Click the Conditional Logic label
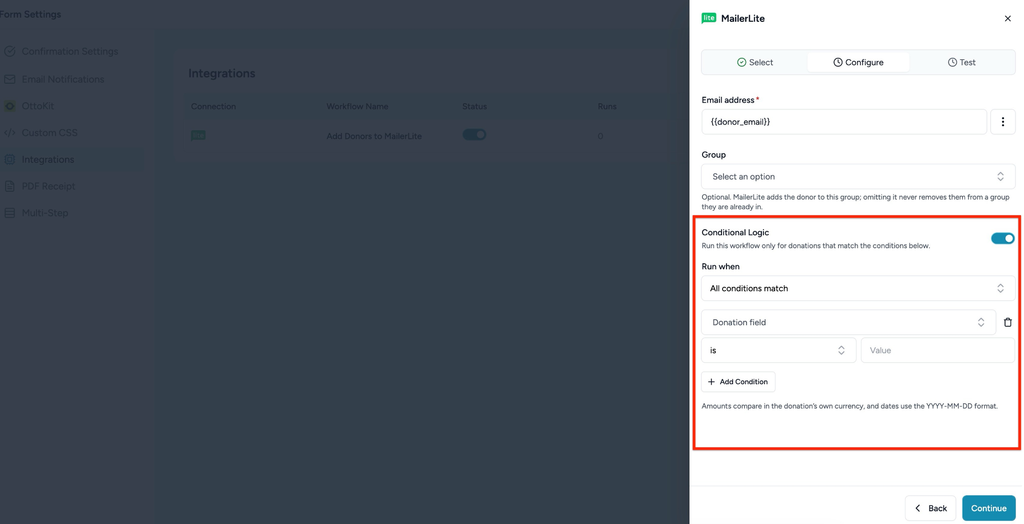The width and height of the screenshot is (1024, 524). [x=735, y=233]
